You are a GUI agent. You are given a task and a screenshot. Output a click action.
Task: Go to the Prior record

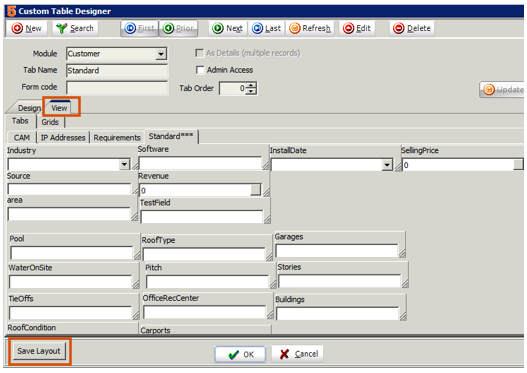178,28
